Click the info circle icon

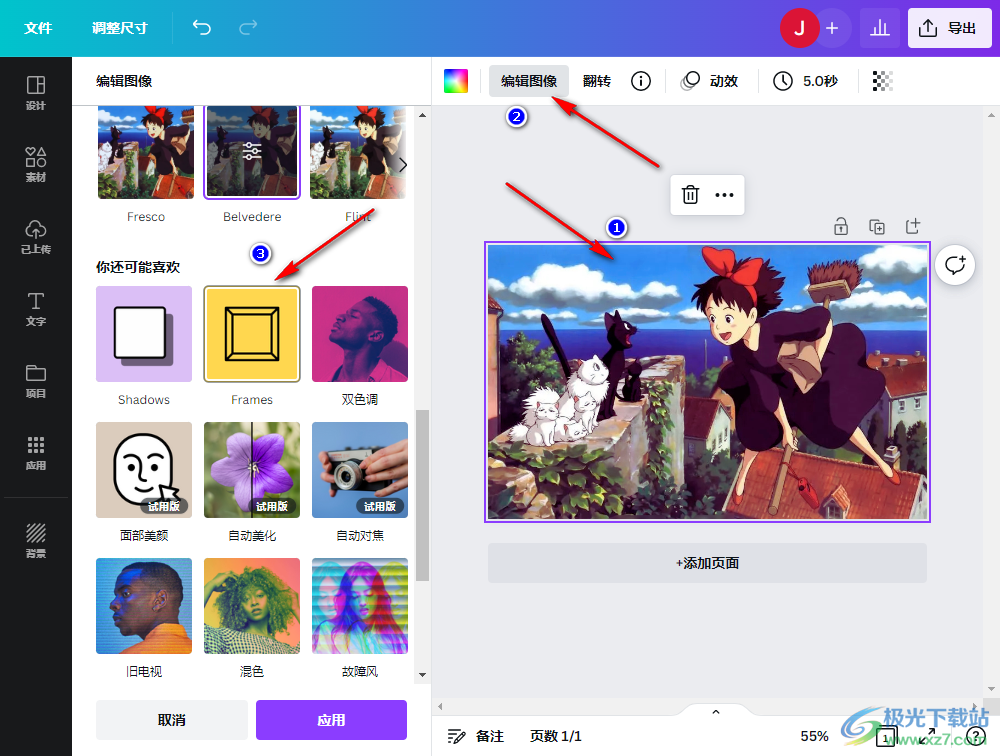click(641, 81)
